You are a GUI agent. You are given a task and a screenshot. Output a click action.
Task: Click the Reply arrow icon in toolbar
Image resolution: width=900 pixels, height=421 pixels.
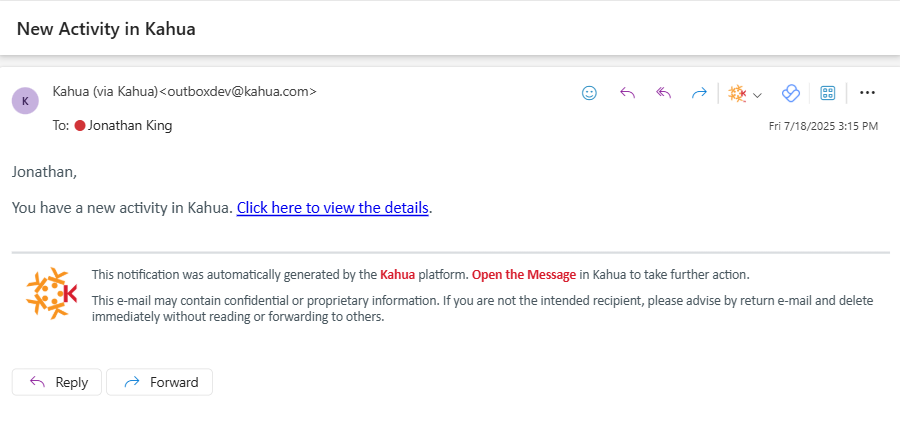[628, 93]
